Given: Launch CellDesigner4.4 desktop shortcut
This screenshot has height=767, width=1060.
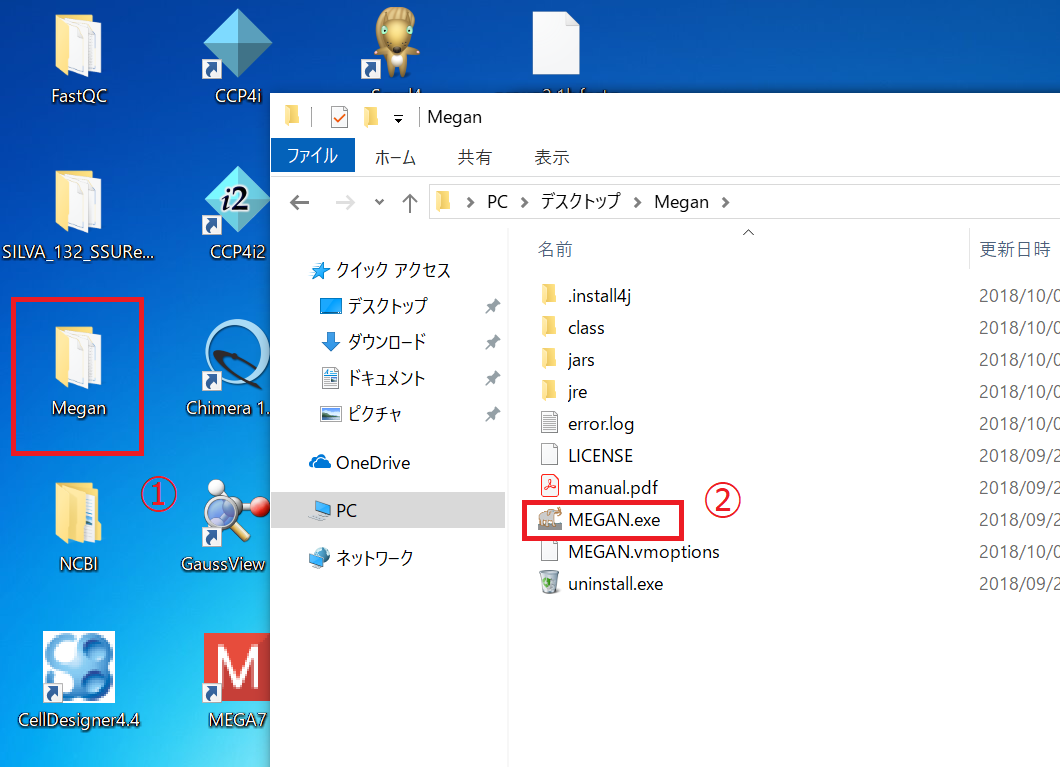Looking at the screenshot, I should coord(78,681).
